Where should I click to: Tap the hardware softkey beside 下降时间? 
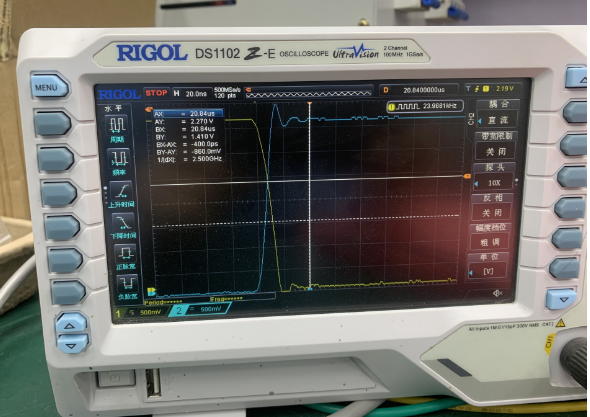[62, 227]
